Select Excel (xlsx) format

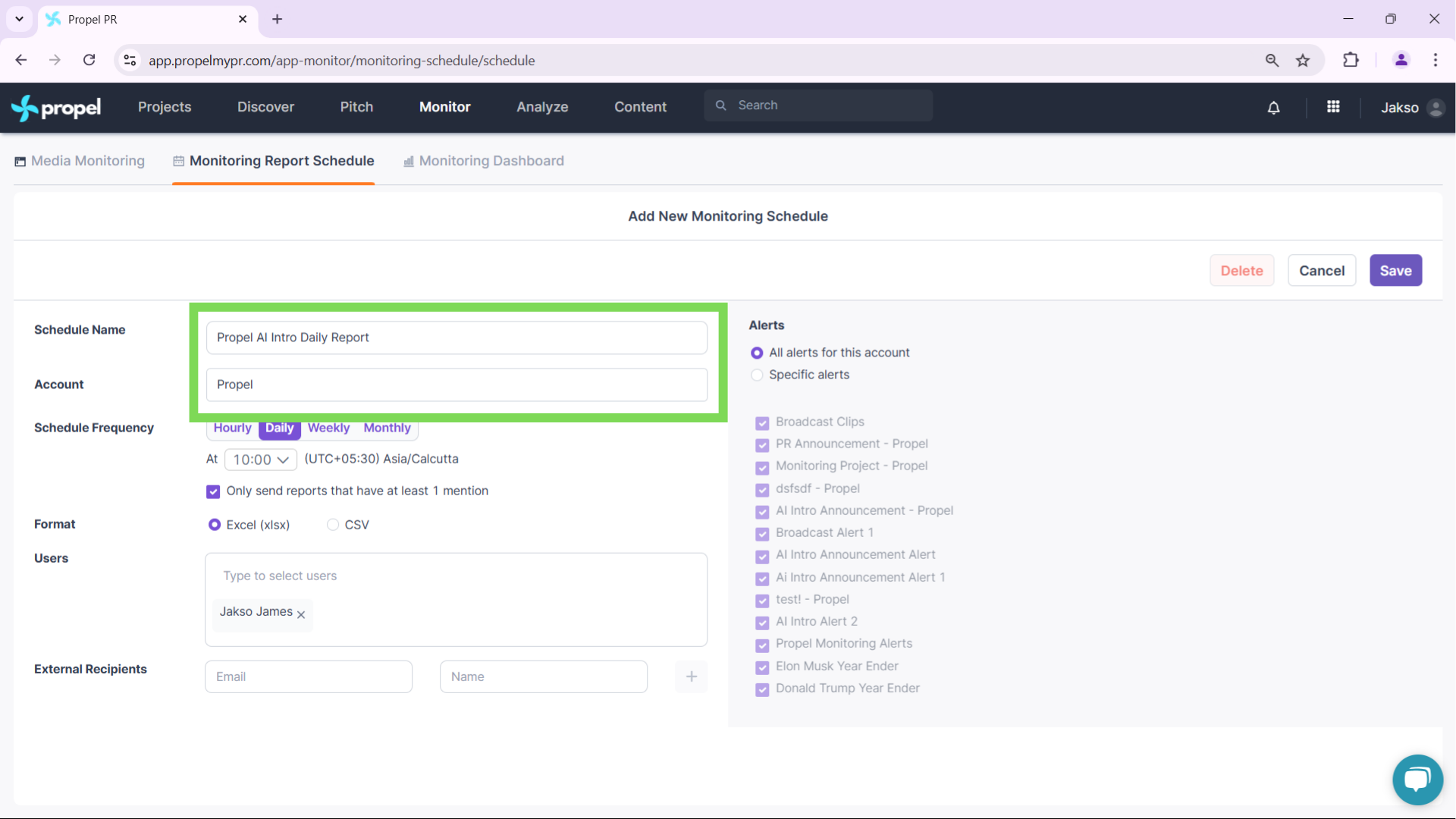click(x=215, y=525)
